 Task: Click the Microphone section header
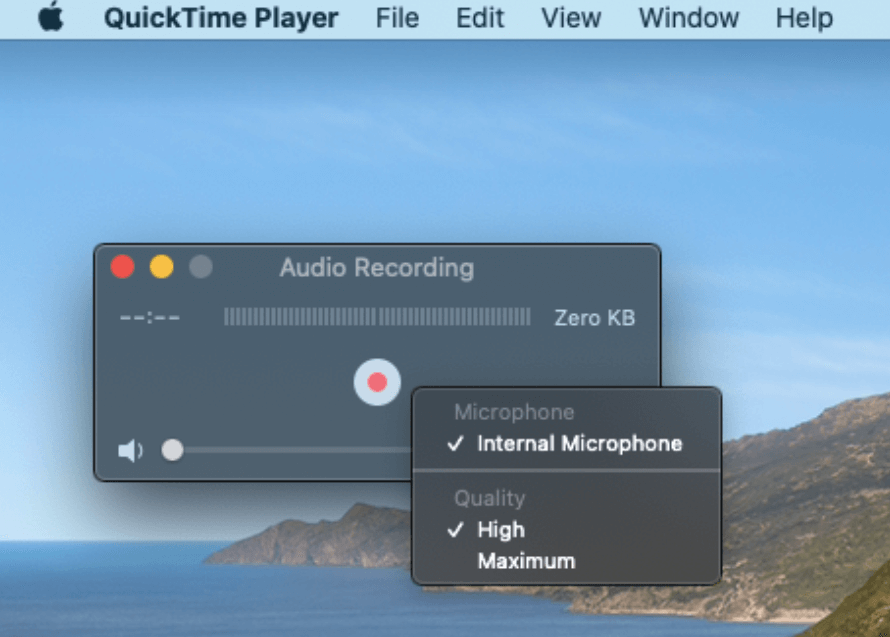[x=514, y=412]
